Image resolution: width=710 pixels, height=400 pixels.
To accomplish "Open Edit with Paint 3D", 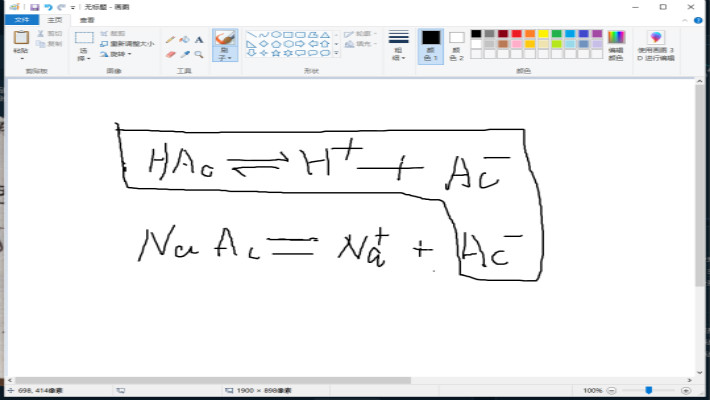I will pyautogui.click(x=656, y=46).
